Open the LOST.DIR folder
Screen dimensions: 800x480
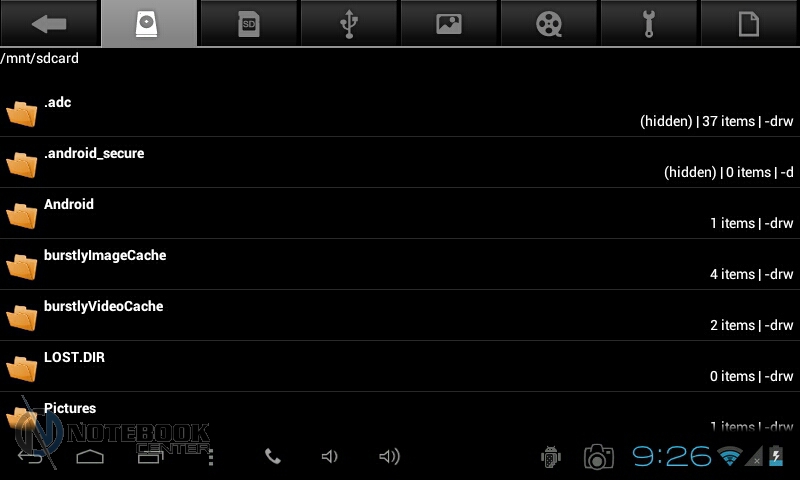(400, 367)
